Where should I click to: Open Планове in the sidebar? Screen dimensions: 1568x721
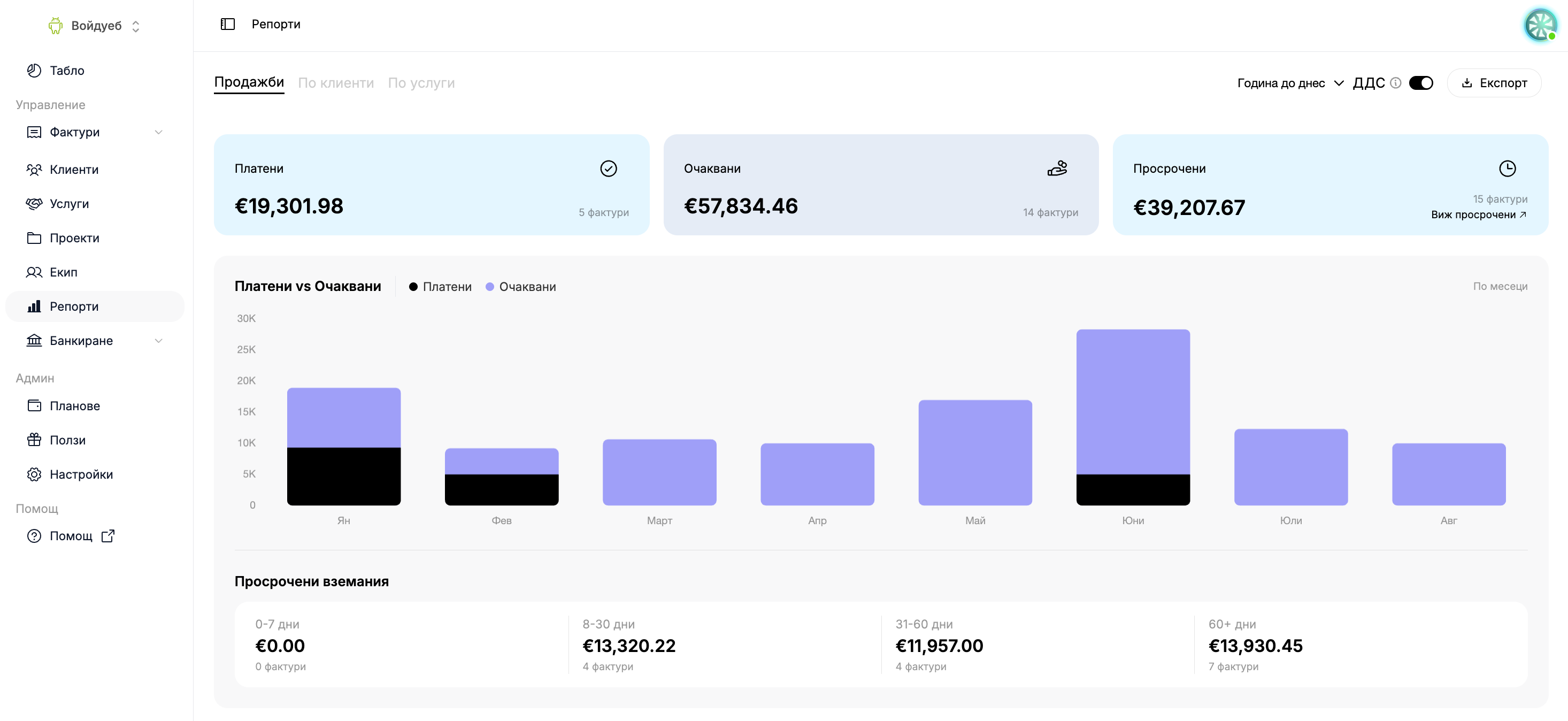94,405
